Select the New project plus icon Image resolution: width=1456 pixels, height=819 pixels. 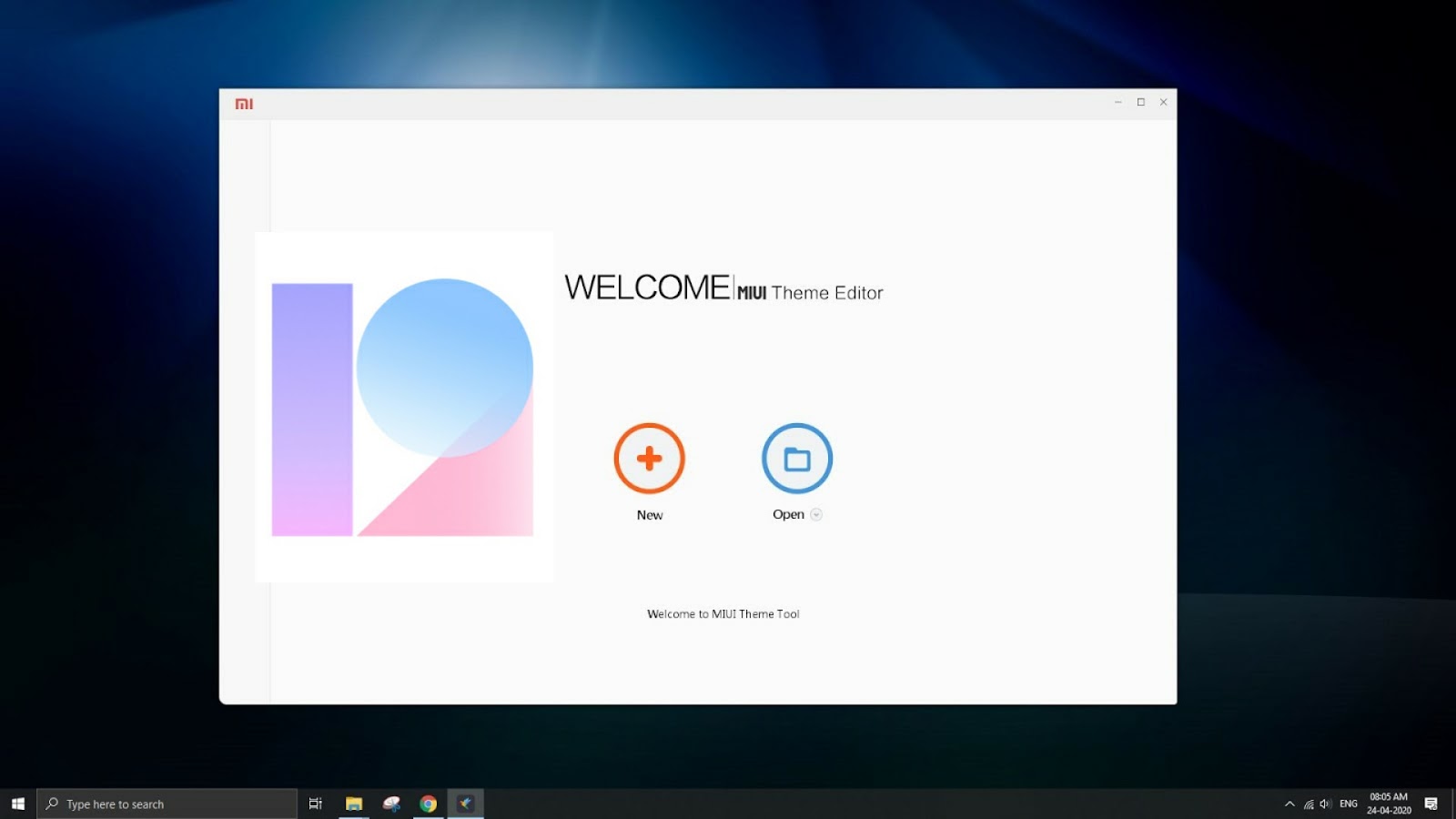pos(648,458)
